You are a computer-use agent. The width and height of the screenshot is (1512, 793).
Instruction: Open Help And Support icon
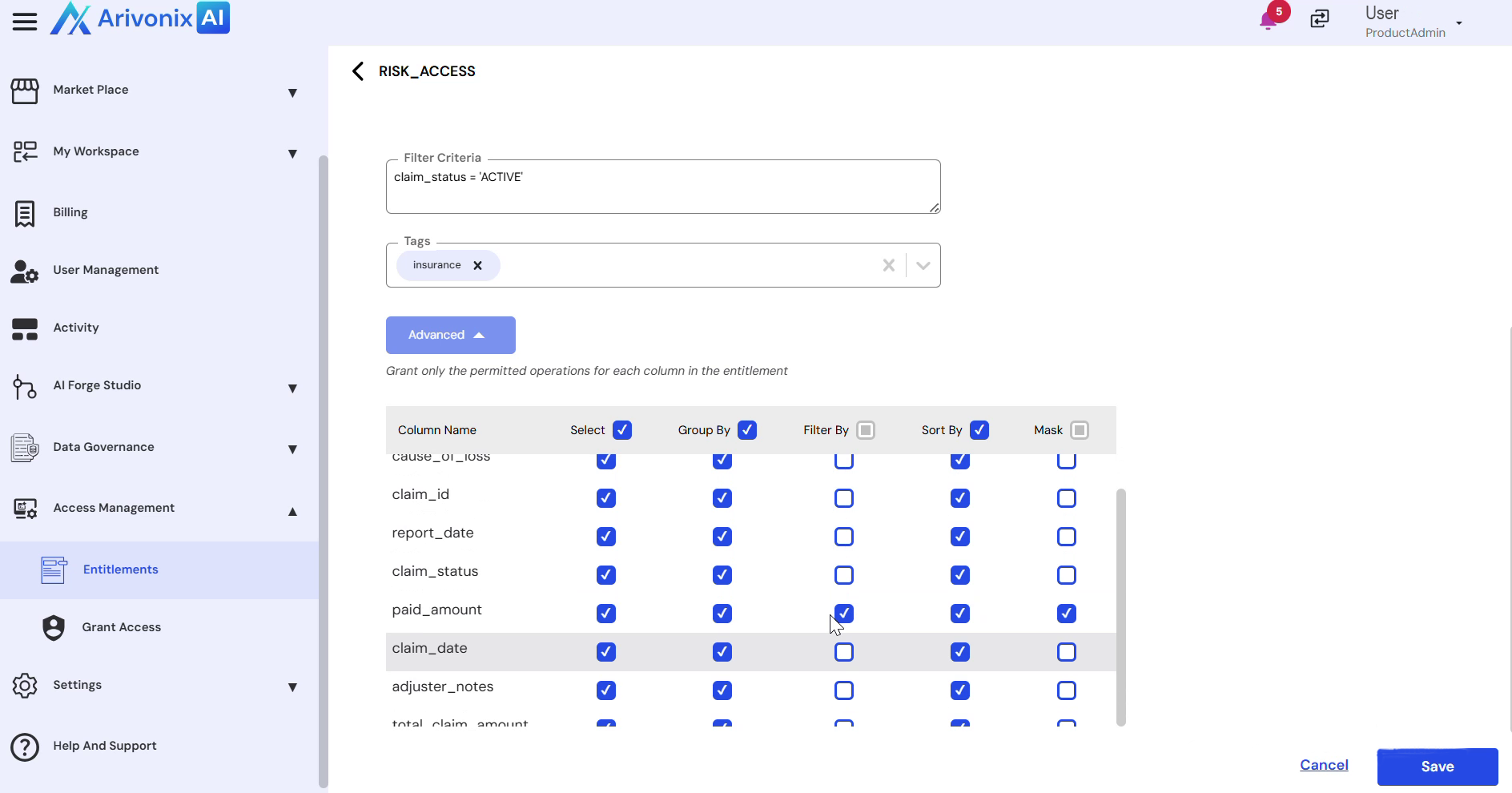(x=25, y=747)
